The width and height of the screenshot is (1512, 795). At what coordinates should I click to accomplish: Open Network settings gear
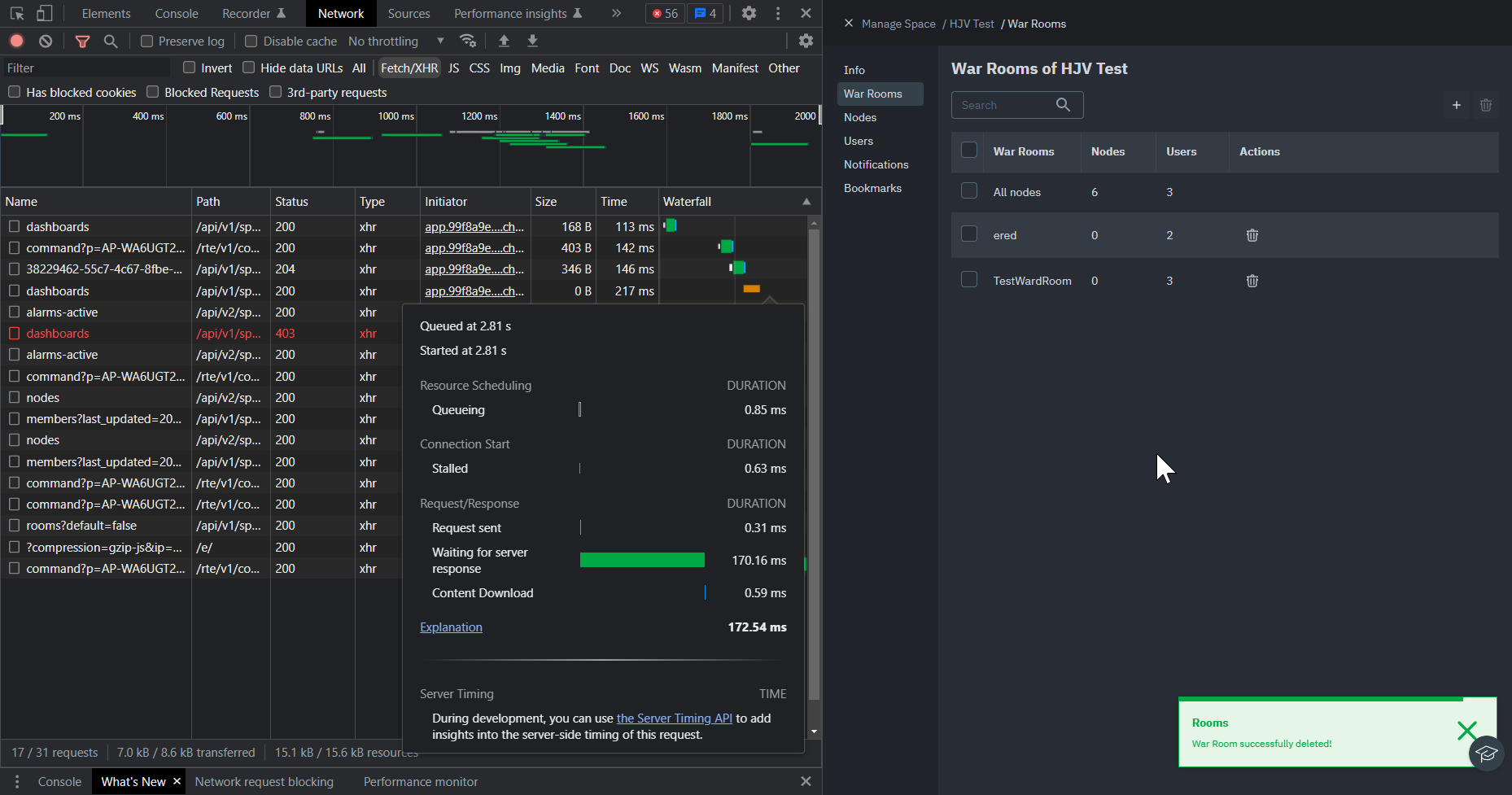pyautogui.click(x=806, y=41)
